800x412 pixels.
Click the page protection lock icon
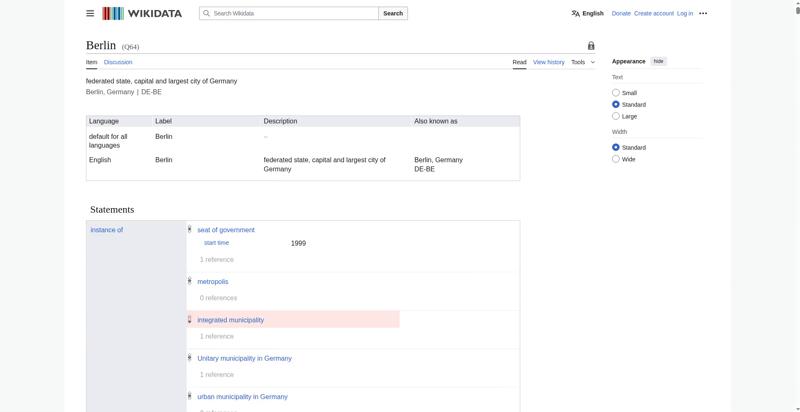pos(591,46)
